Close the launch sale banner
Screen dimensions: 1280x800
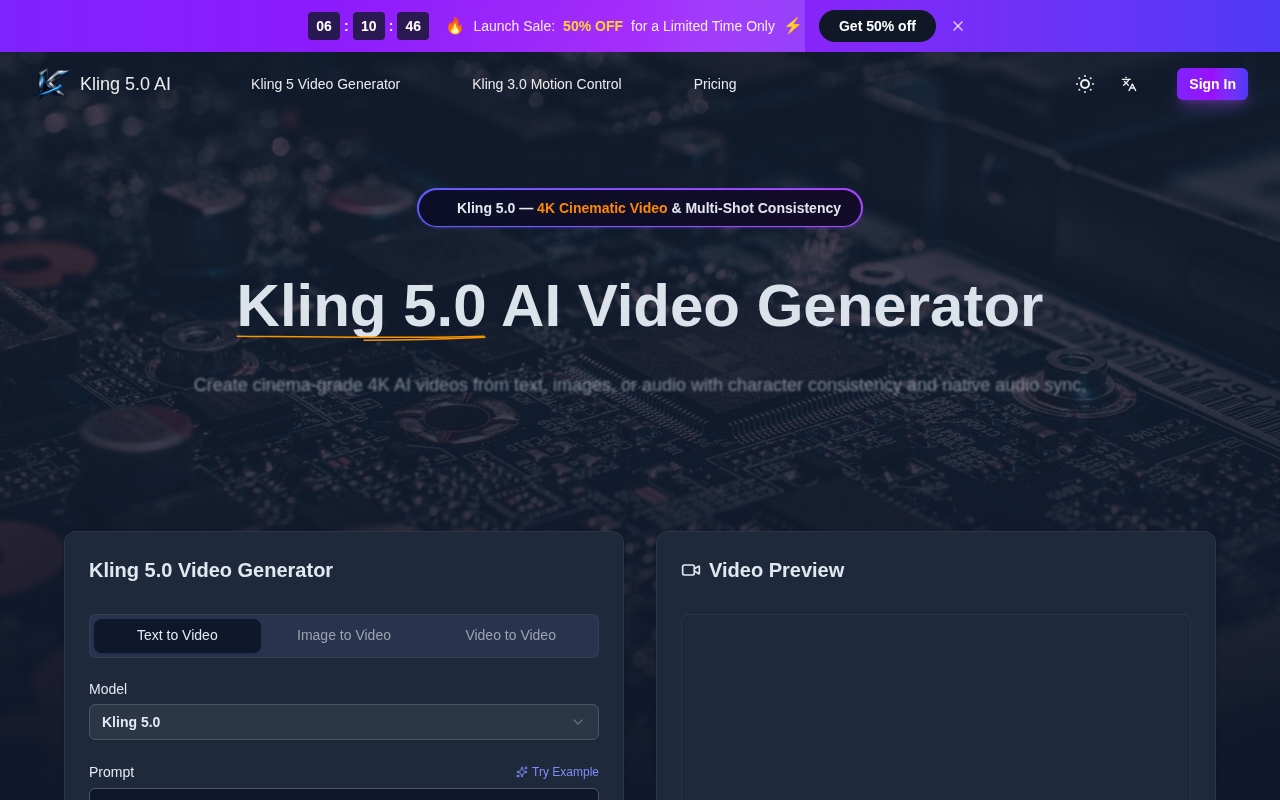pos(958,26)
